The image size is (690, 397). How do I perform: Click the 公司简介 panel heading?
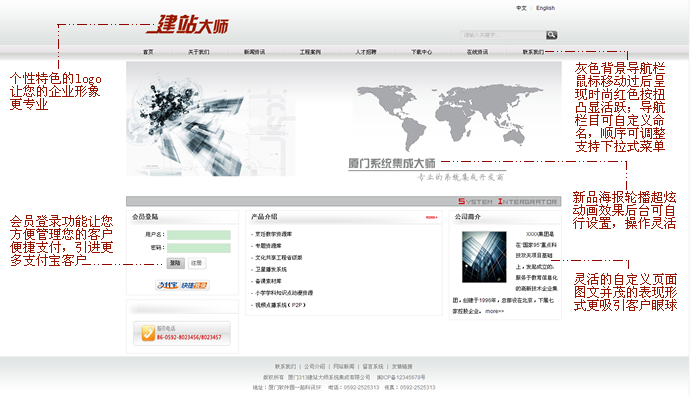coord(467,217)
